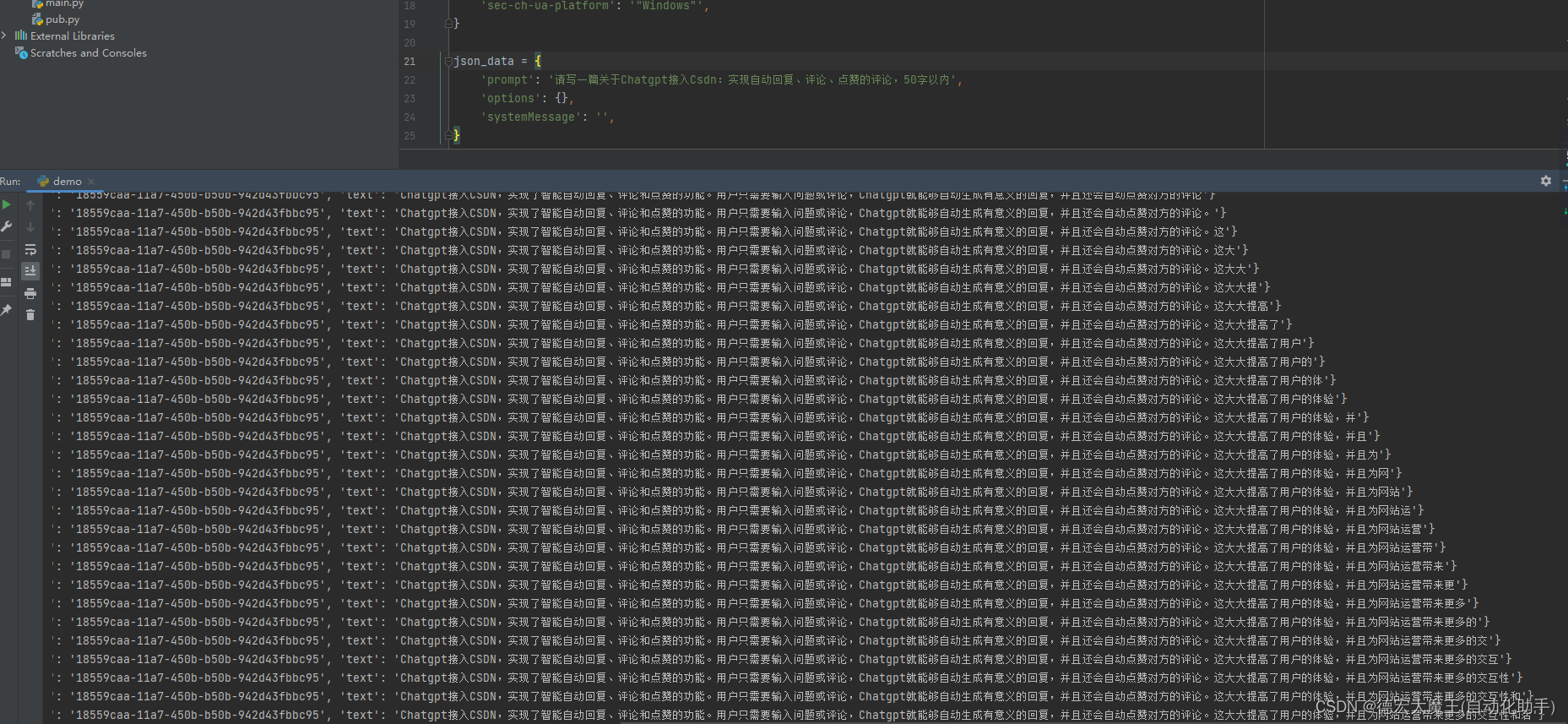
Task: Click the closing brace on line 25
Action: coord(457,135)
